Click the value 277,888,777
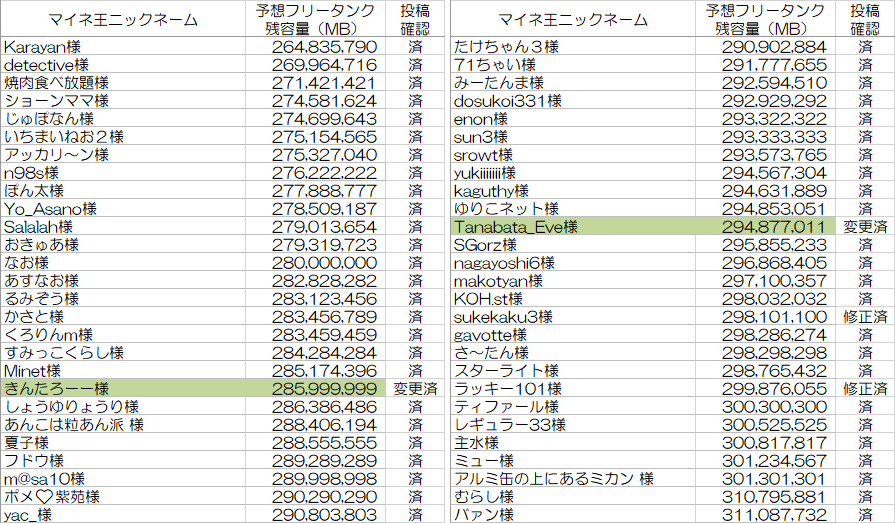 click(324, 191)
